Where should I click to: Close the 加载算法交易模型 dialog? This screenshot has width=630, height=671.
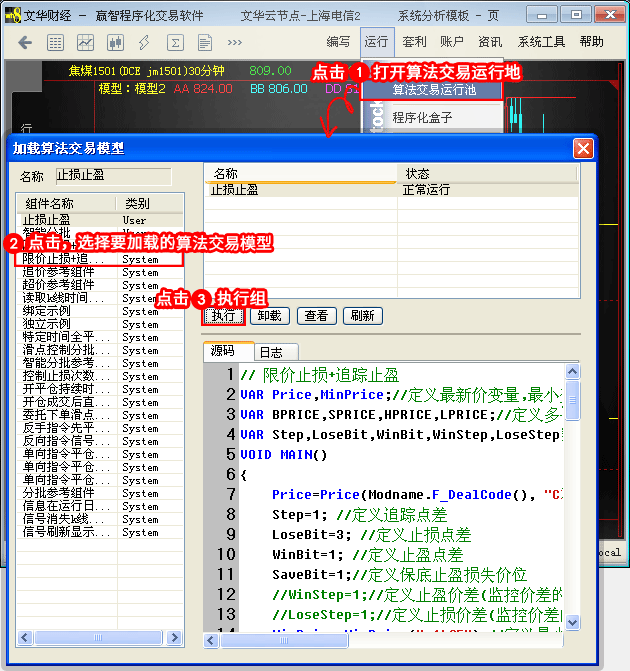point(583,148)
